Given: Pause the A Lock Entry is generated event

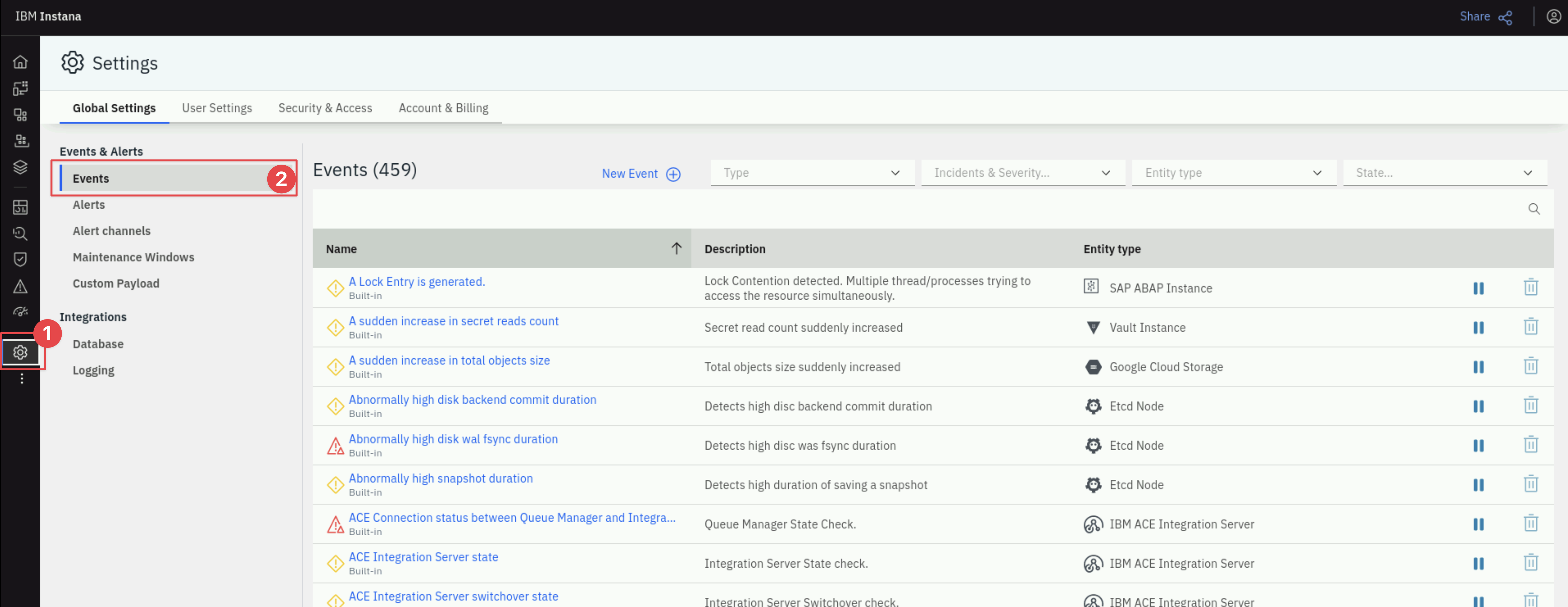Looking at the screenshot, I should click(x=1478, y=288).
